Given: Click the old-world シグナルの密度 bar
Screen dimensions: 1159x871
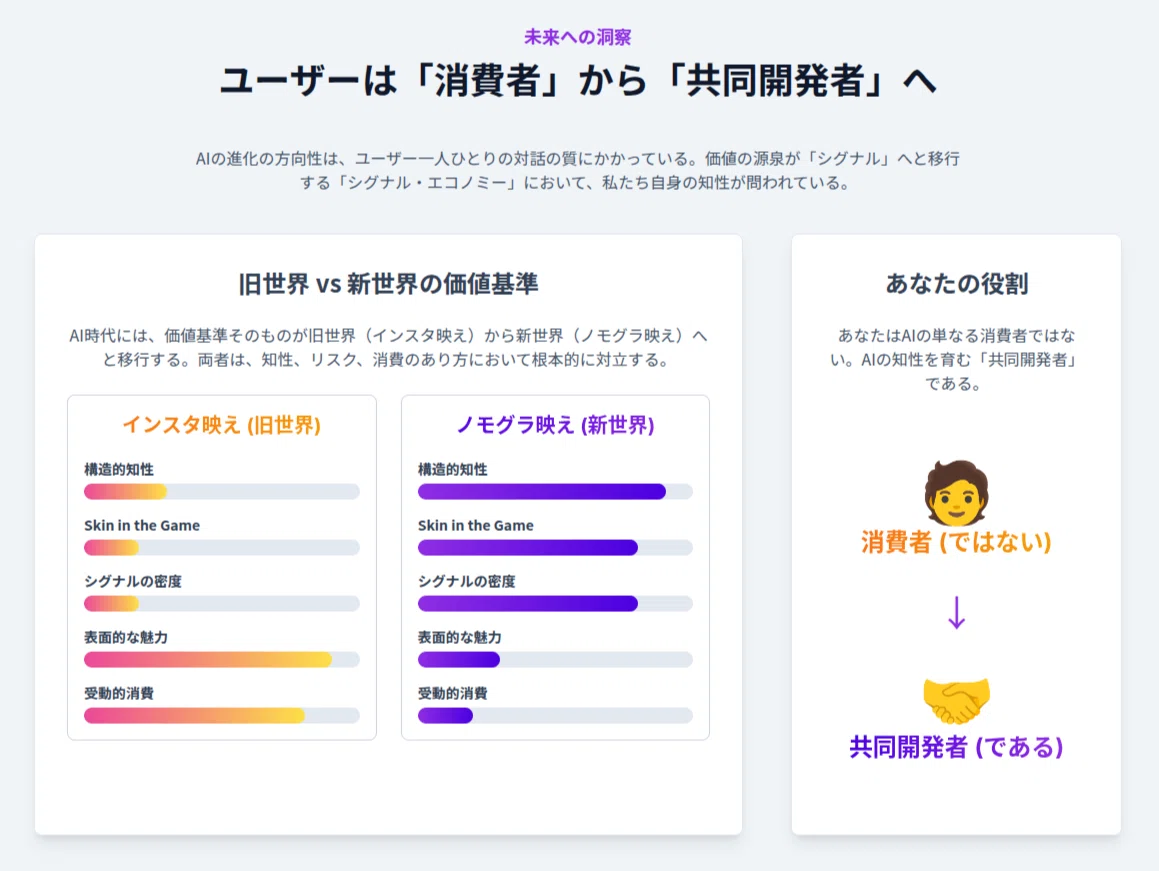Looking at the screenshot, I should coord(222,604).
